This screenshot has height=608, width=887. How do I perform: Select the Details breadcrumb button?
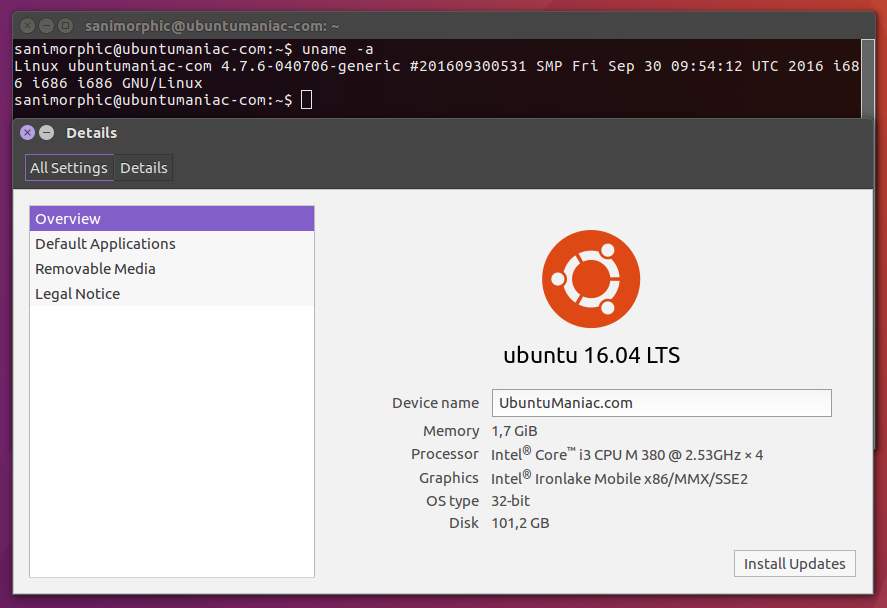[x=144, y=168]
